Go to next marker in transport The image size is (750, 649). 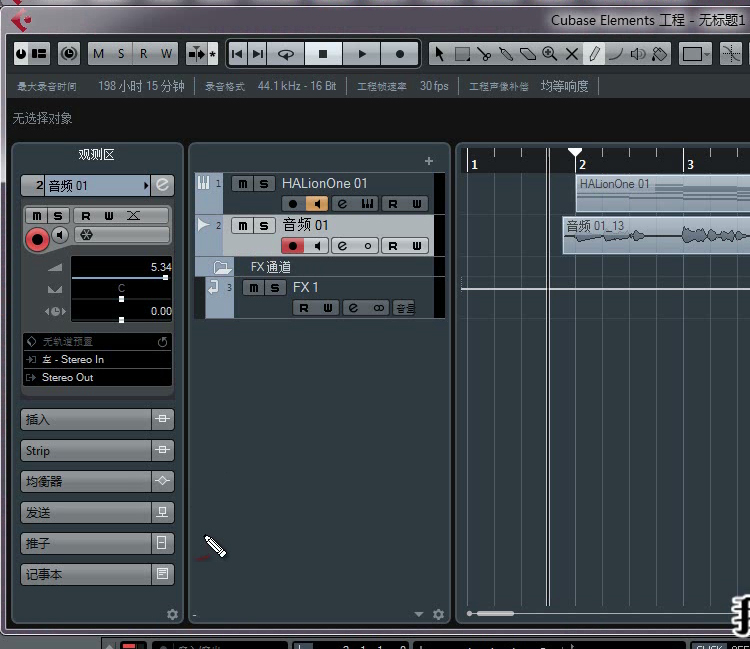258,54
